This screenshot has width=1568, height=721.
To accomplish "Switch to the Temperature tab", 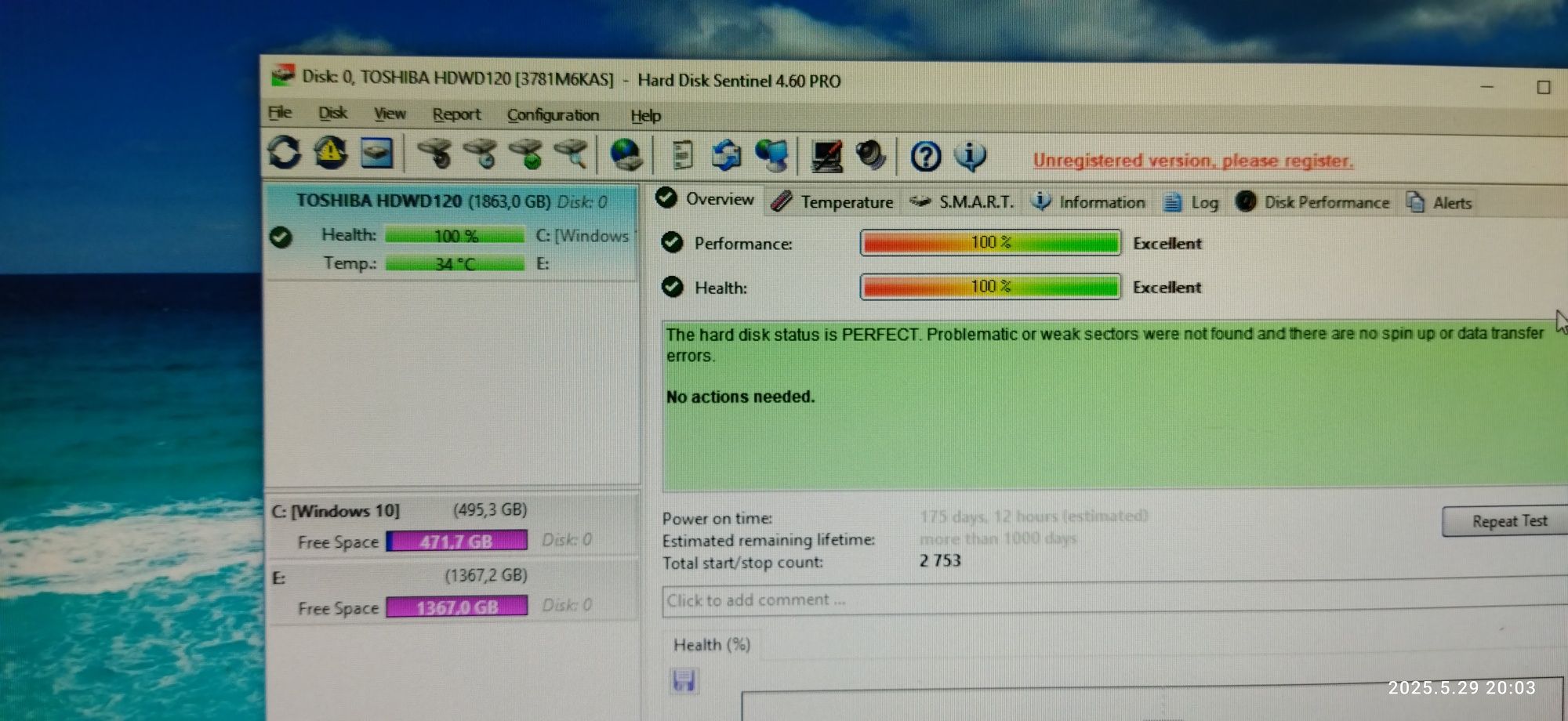I will [833, 201].
